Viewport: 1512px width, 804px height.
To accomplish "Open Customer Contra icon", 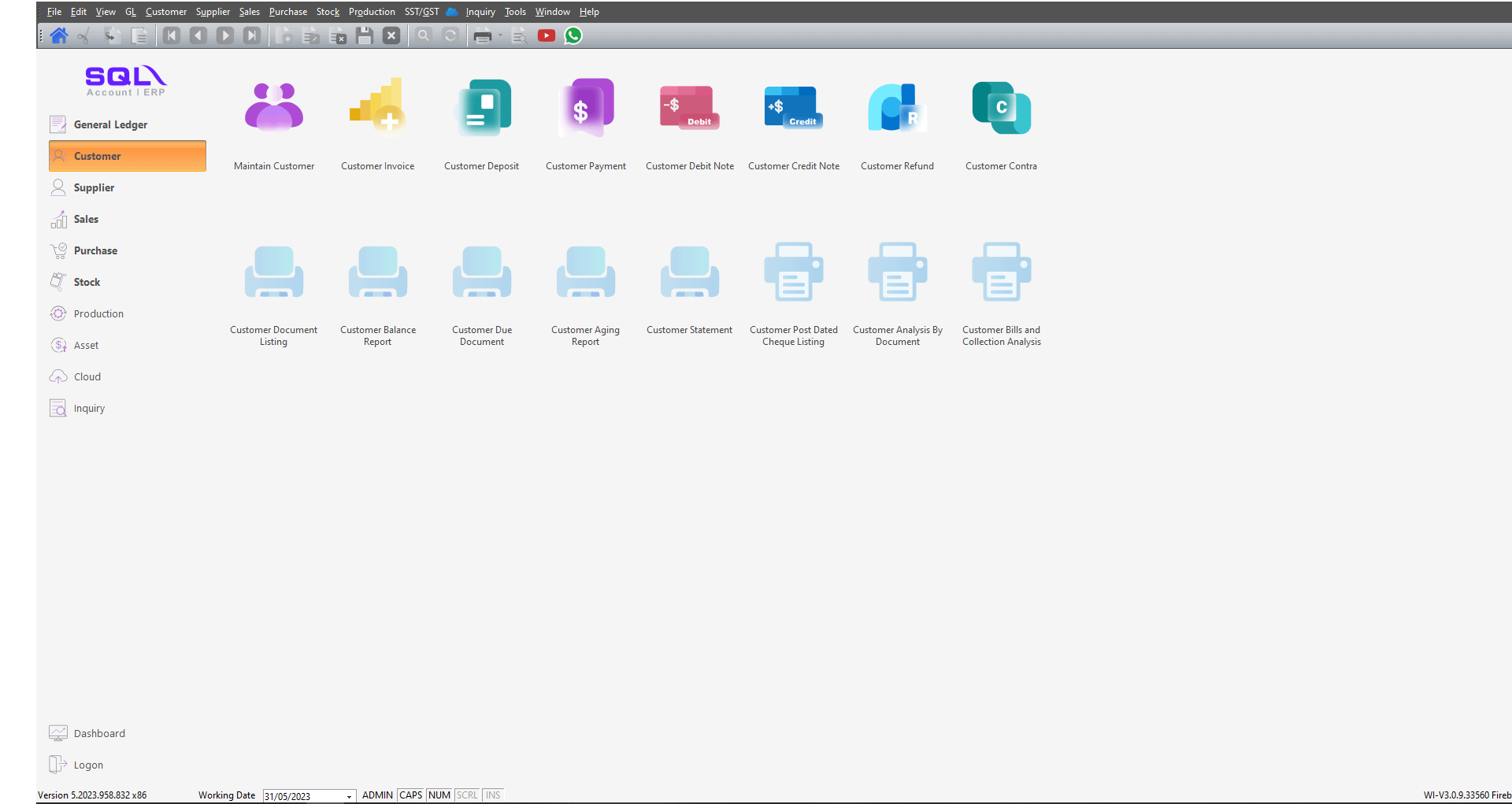I will tap(1001, 109).
